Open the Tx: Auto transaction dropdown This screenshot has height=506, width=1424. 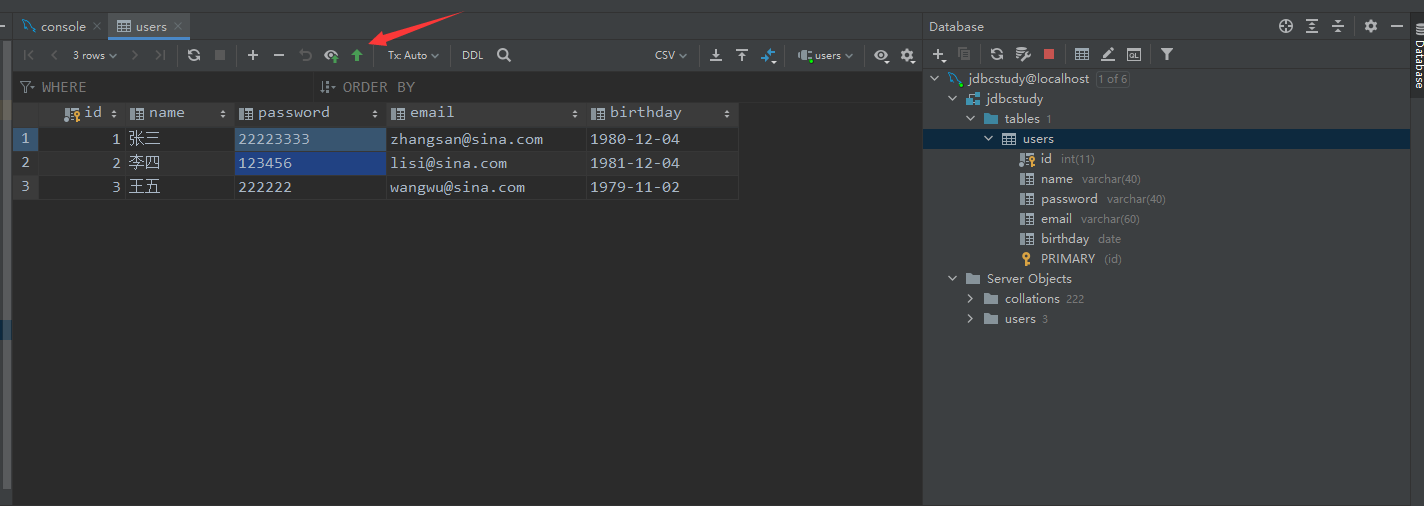pos(413,56)
